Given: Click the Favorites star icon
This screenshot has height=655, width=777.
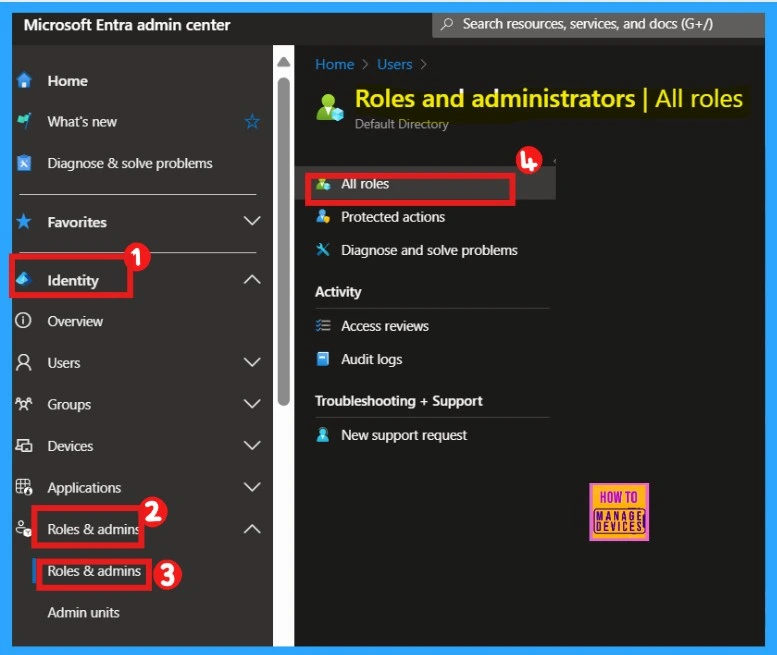Looking at the screenshot, I should coord(24,221).
